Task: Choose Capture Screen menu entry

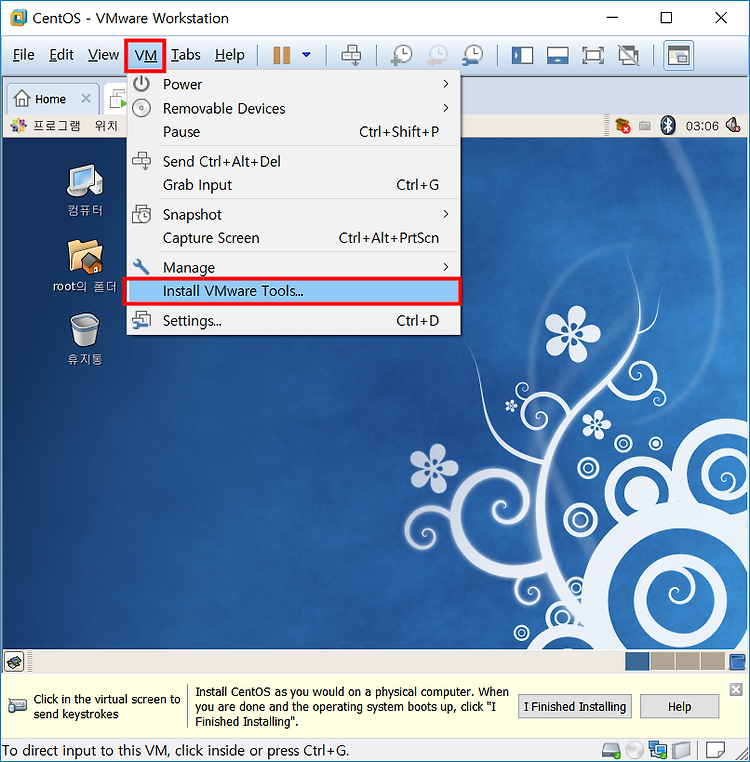Action: pos(294,238)
